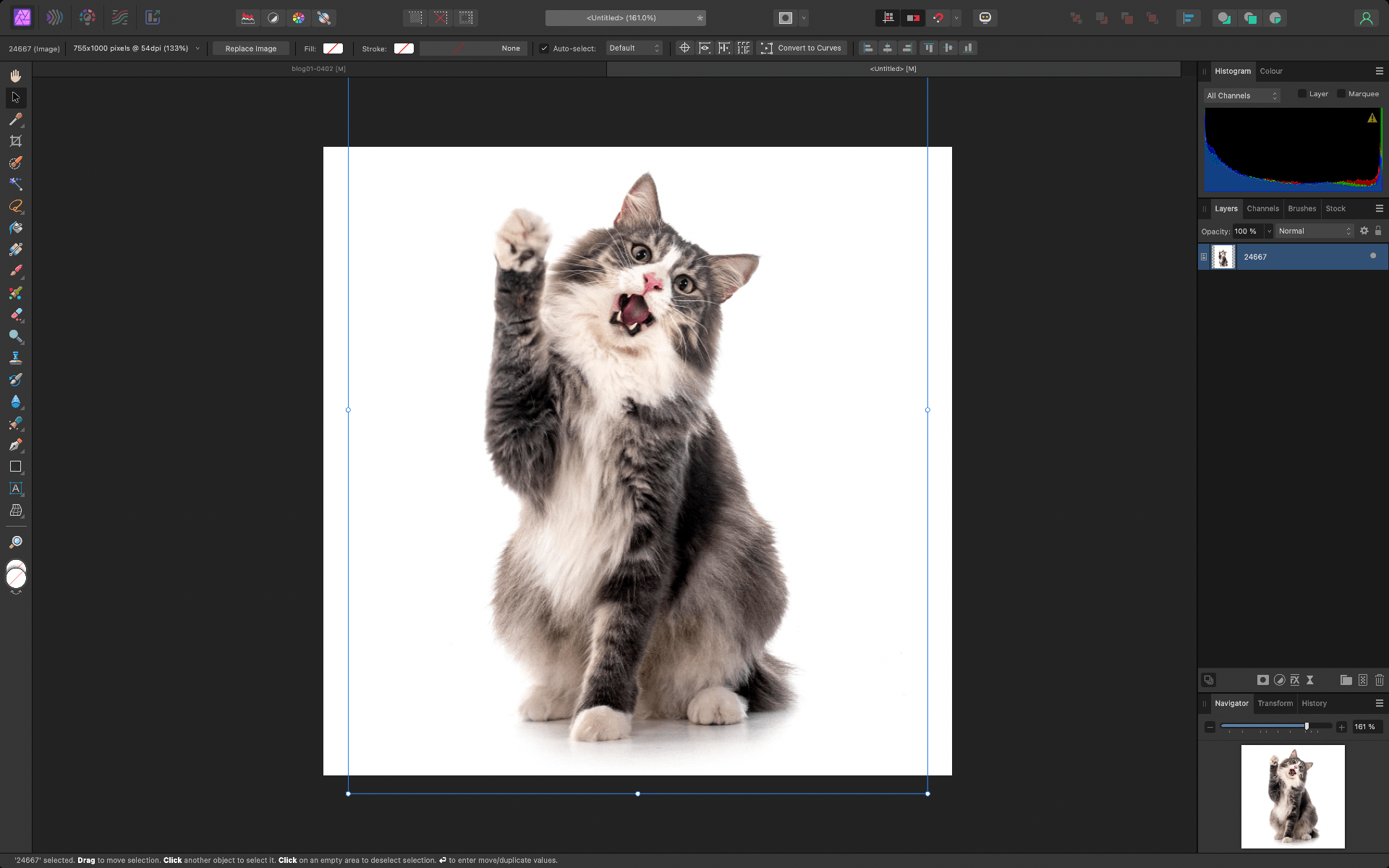The height and width of the screenshot is (868, 1389).
Task: Select the Text tool
Action: click(x=15, y=489)
